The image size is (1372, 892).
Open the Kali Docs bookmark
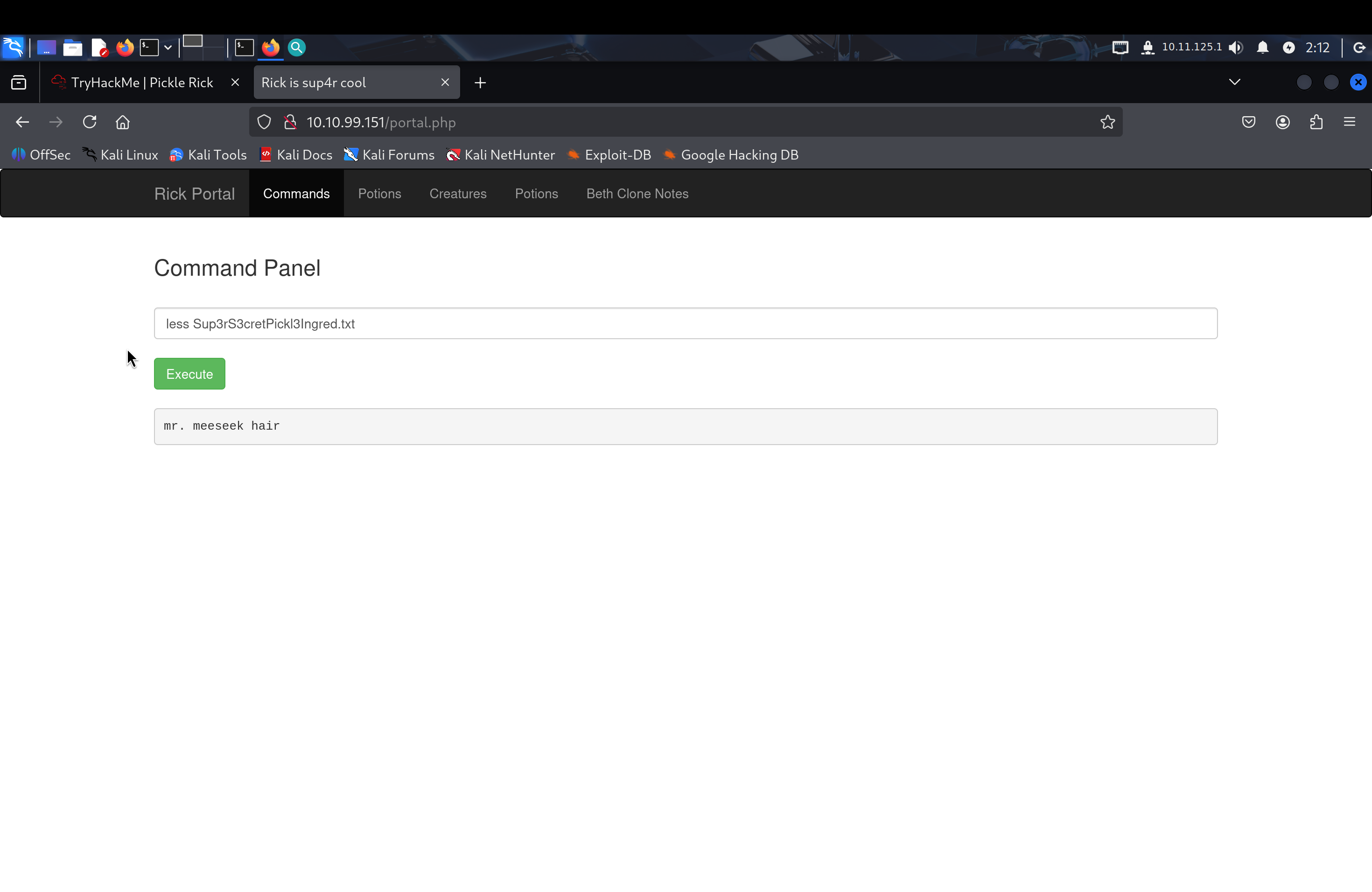point(296,155)
